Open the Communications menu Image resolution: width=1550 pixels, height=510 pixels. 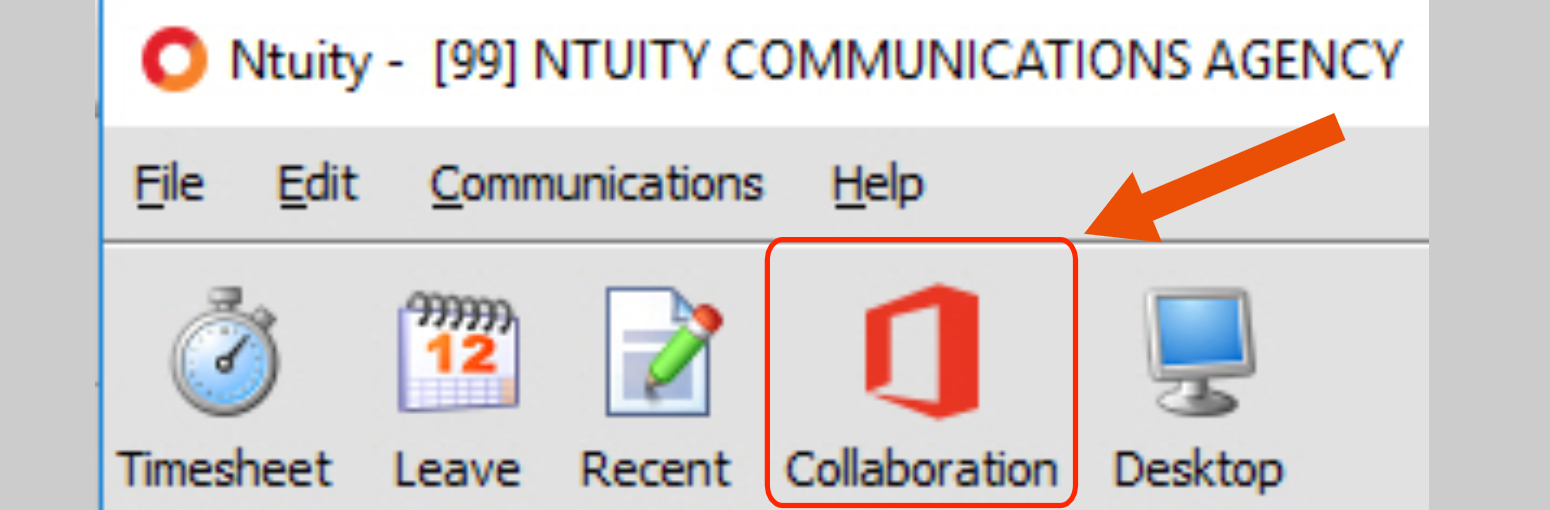[x=596, y=184]
